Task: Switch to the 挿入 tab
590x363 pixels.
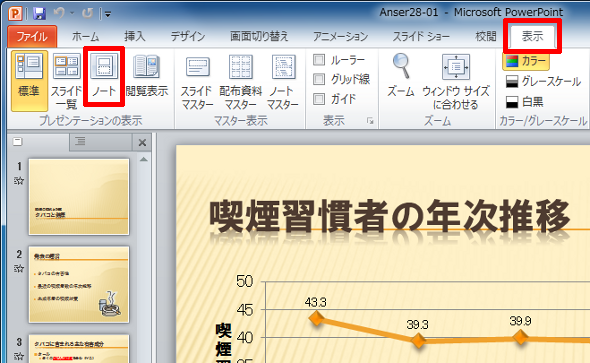Action: (x=134, y=36)
